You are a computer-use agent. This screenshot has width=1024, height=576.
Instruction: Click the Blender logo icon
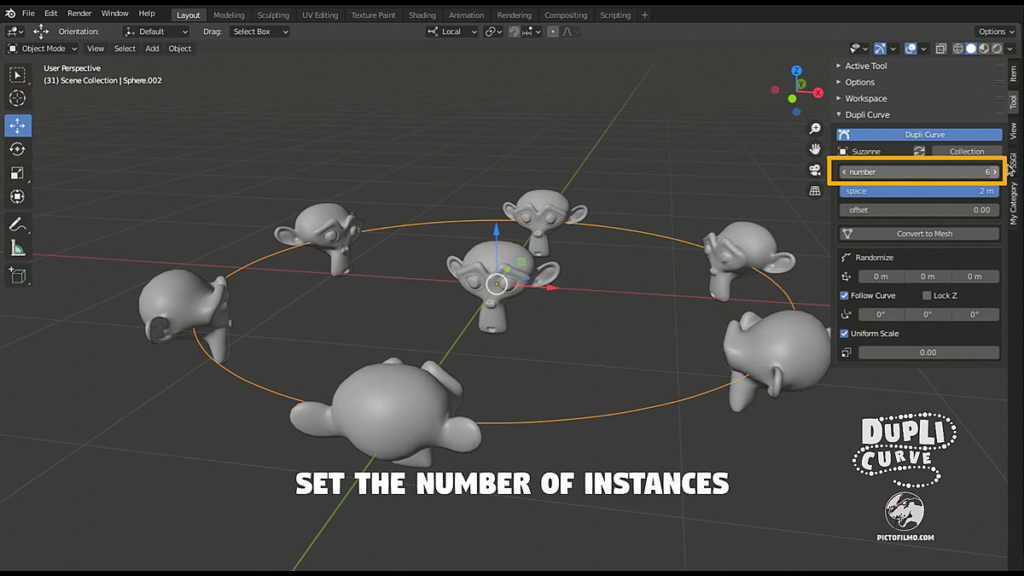pyautogui.click(x=10, y=13)
